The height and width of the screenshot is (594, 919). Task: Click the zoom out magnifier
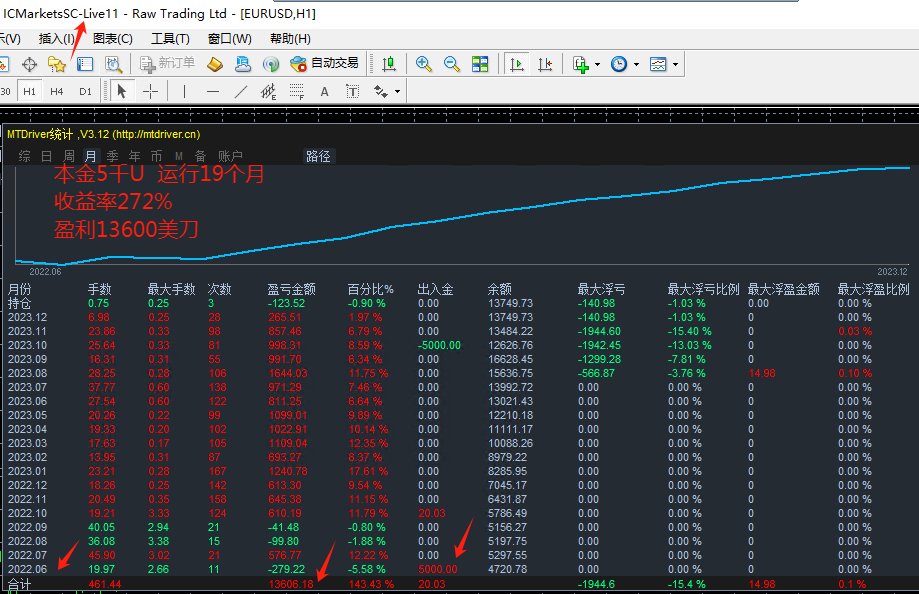pyautogui.click(x=452, y=65)
